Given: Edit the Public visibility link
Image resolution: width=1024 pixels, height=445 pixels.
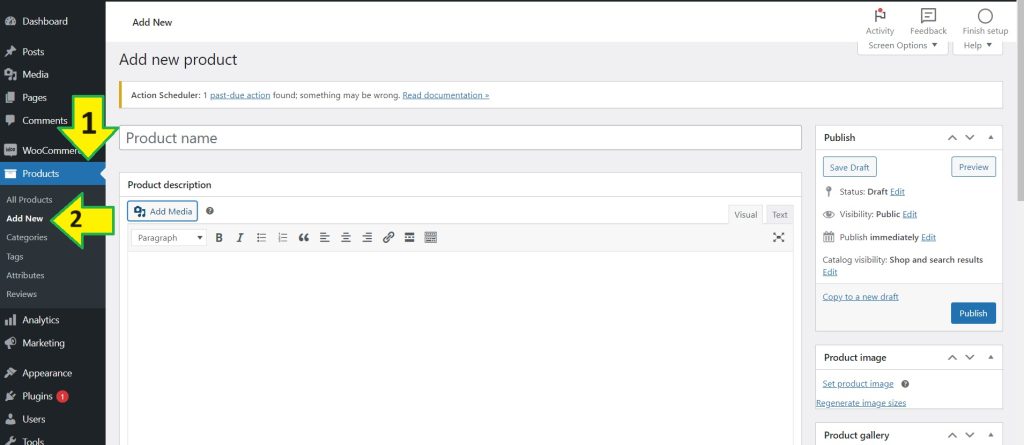Looking at the screenshot, I should tap(910, 214).
